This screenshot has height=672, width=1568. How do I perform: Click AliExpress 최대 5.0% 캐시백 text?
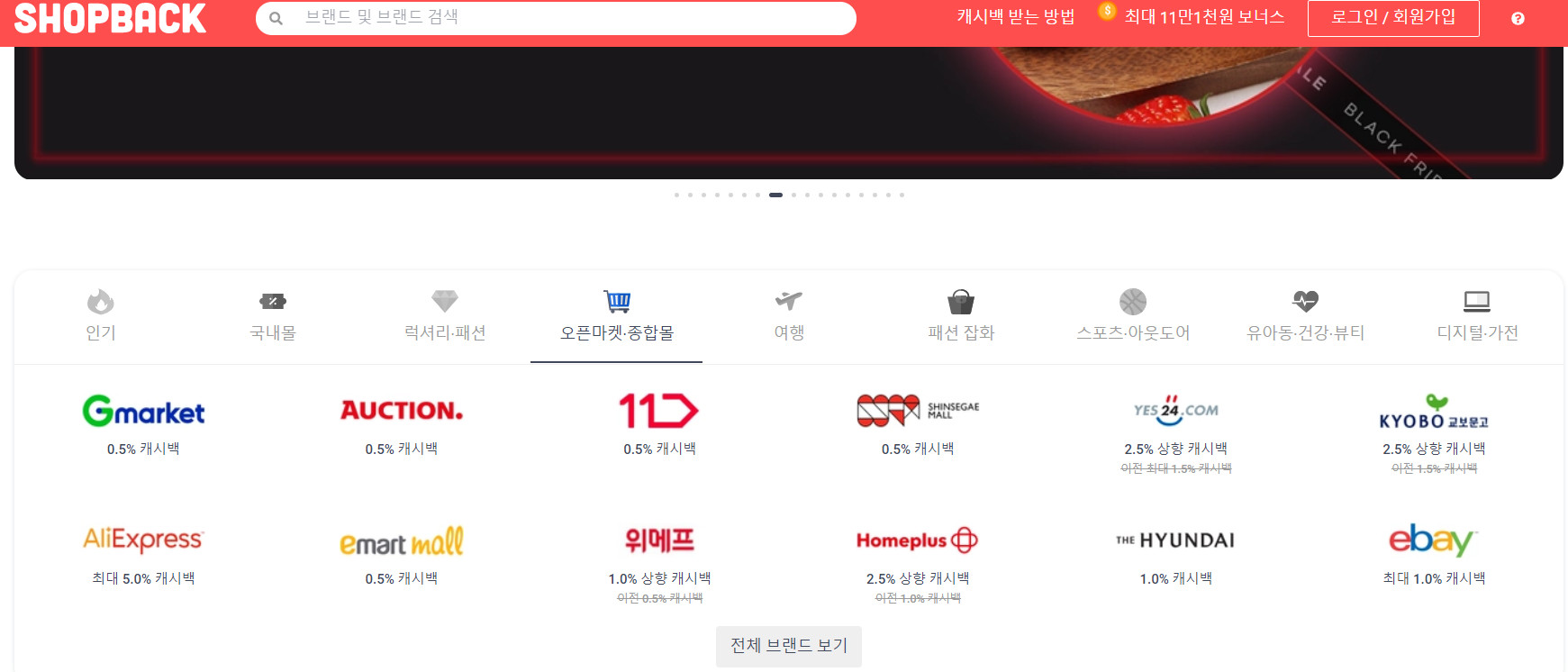click(143, 578)
